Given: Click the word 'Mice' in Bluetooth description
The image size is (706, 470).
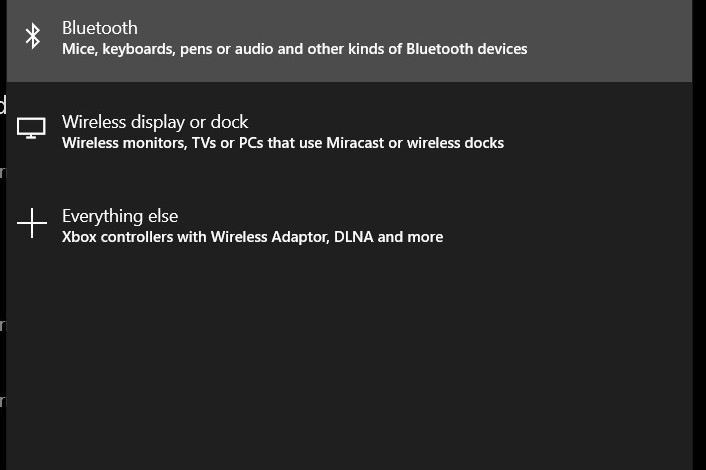Looking at the screenshot, I should click(78, 48).
